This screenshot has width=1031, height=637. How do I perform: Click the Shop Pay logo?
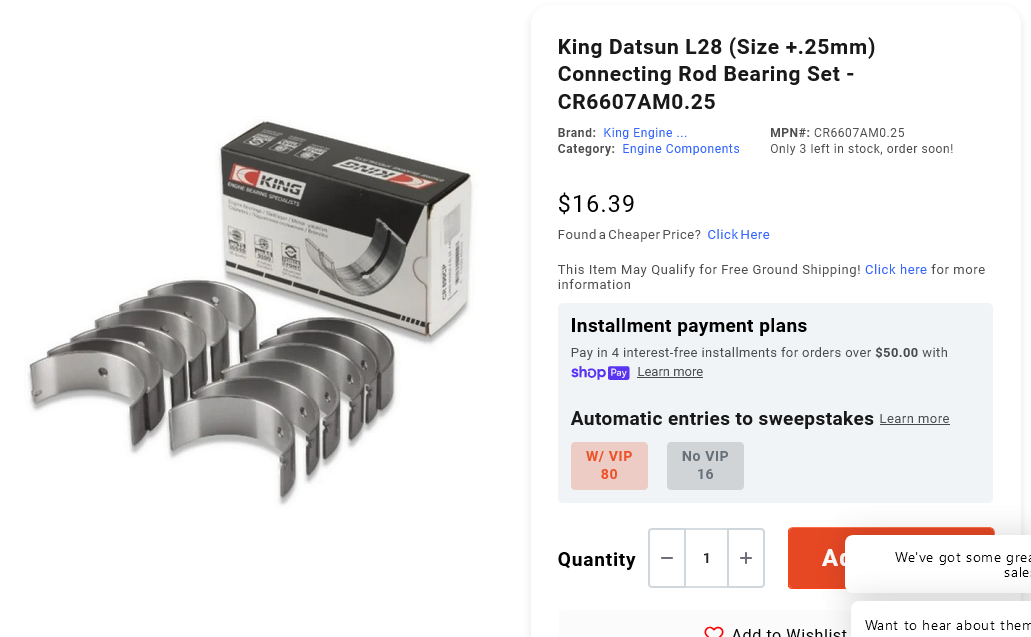(600, 373)
